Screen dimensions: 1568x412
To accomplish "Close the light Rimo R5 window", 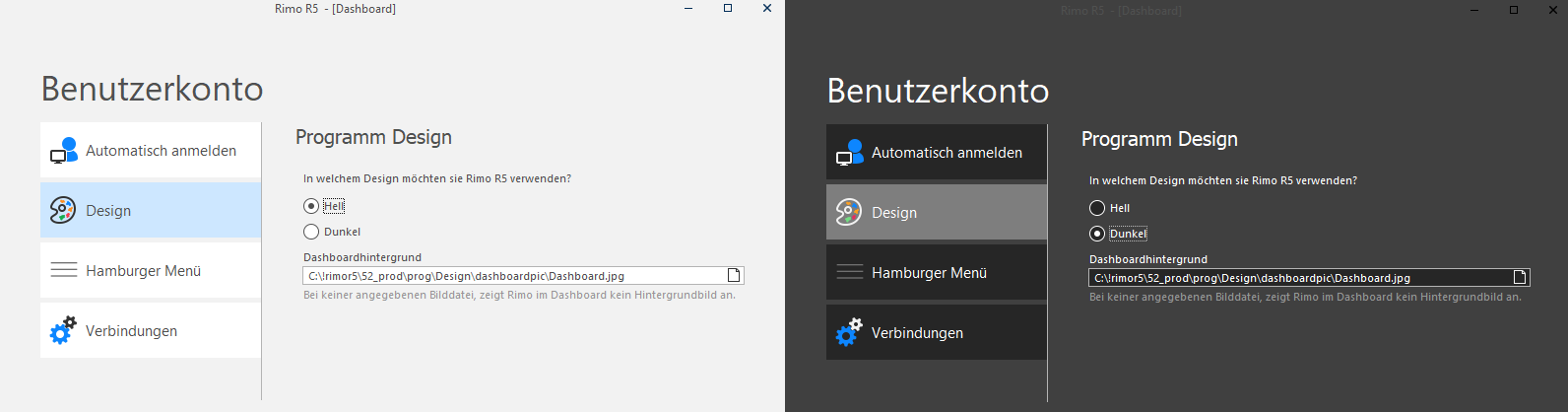I will tap(767, 8).
